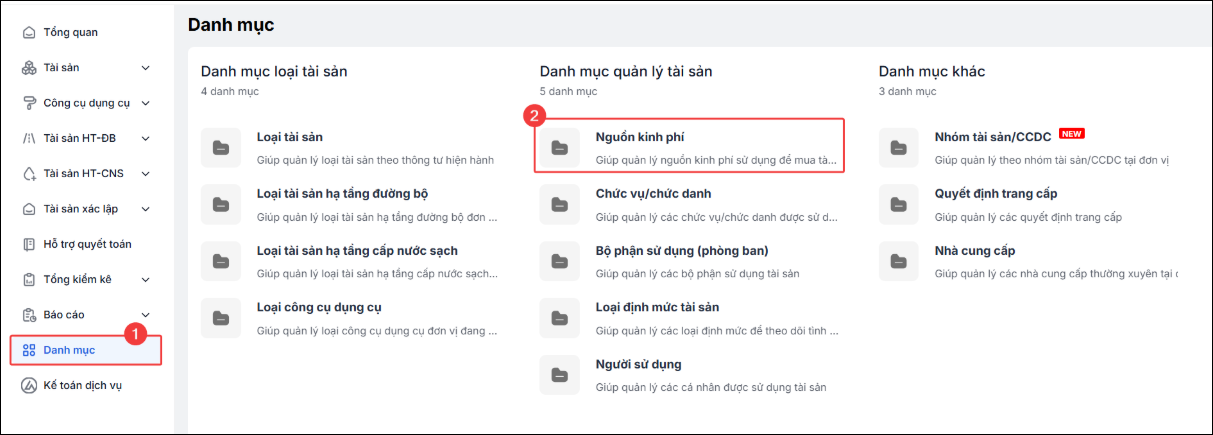Click the Tài sản HT-ĐB road icon
This screenshot has height=435, width=1213.
coord(29,138)
